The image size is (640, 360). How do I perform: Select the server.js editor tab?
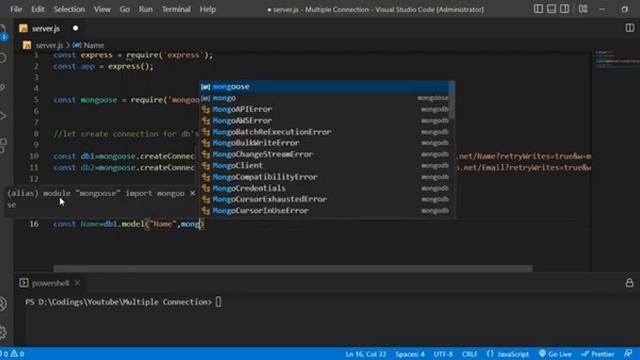tap(46, 29)
